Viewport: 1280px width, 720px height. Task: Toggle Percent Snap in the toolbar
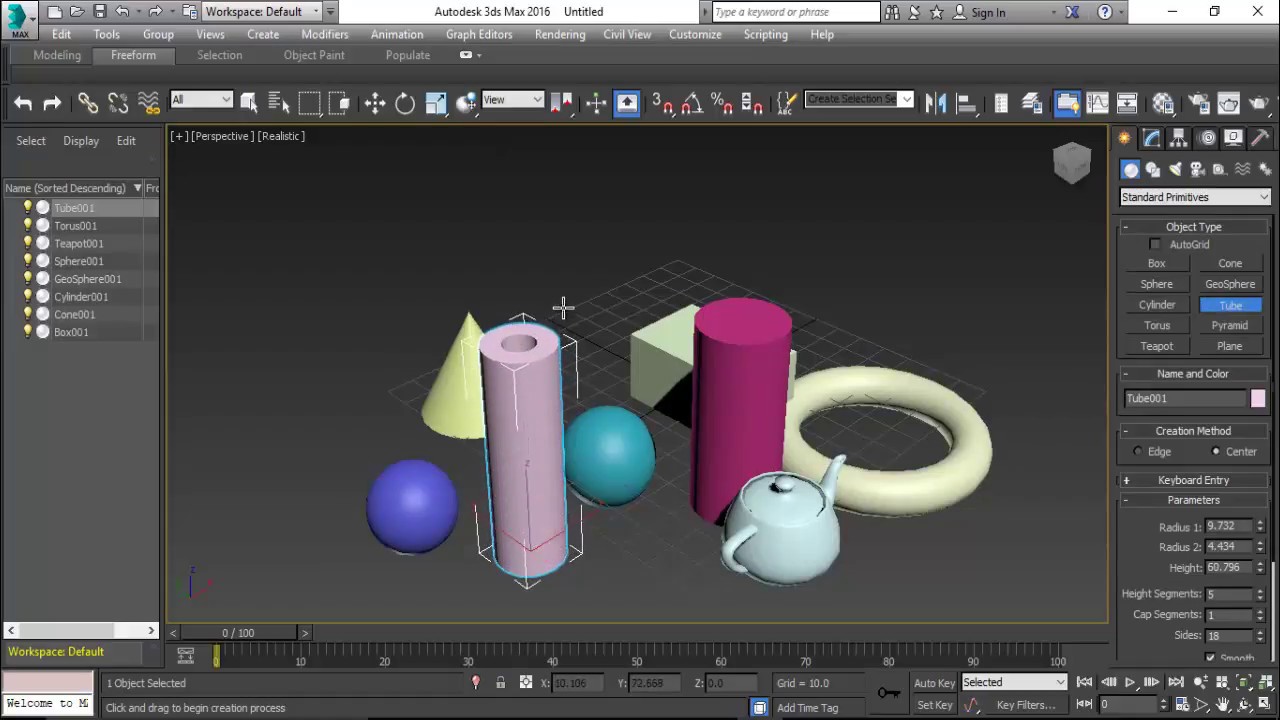721,102
